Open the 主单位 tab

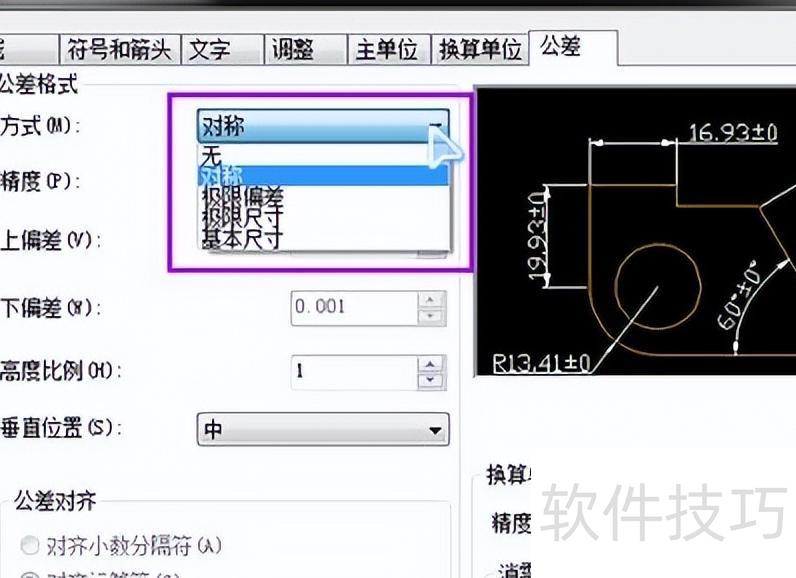[x=389, y=49]
